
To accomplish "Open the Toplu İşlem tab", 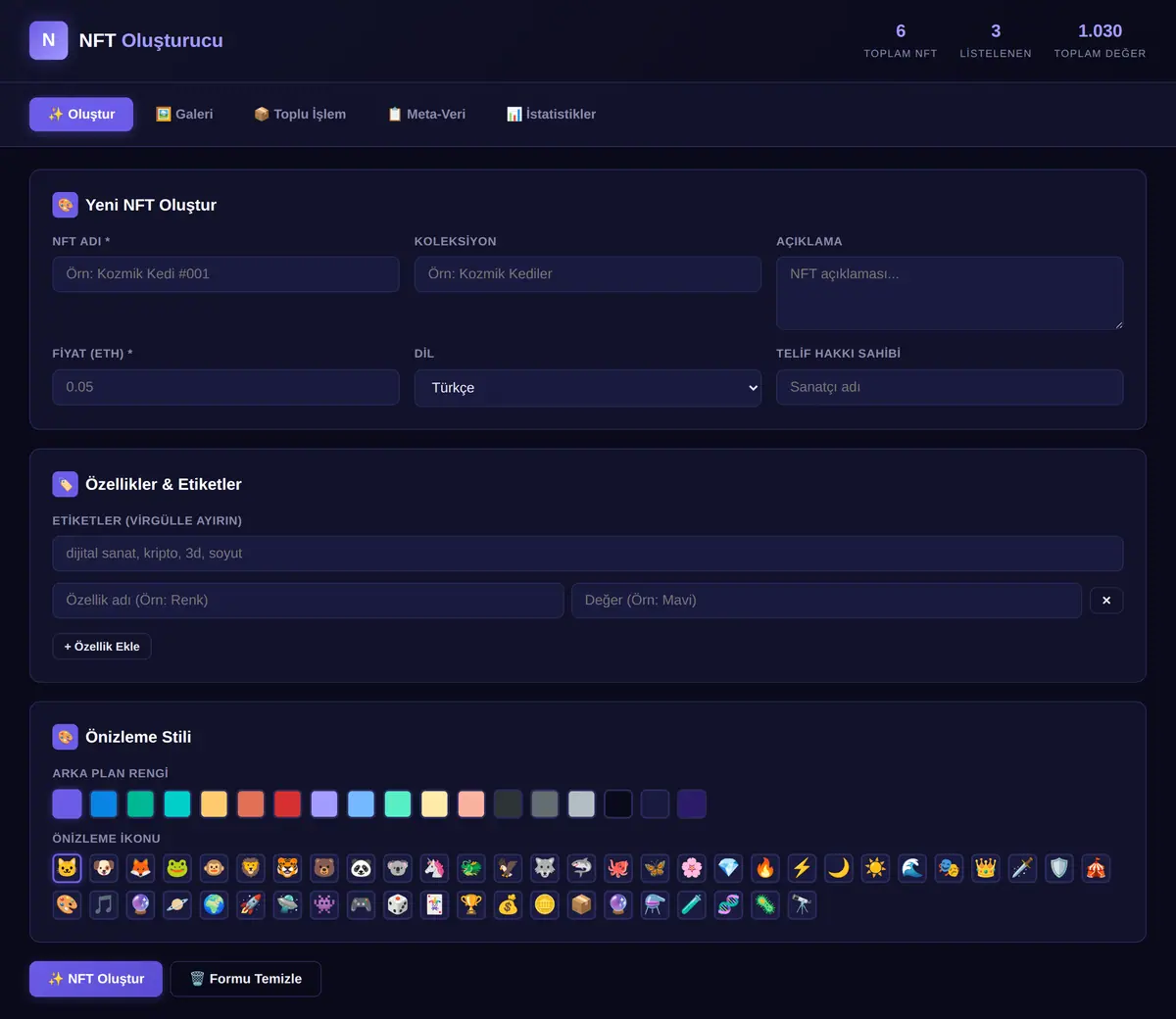I will 300,114.
